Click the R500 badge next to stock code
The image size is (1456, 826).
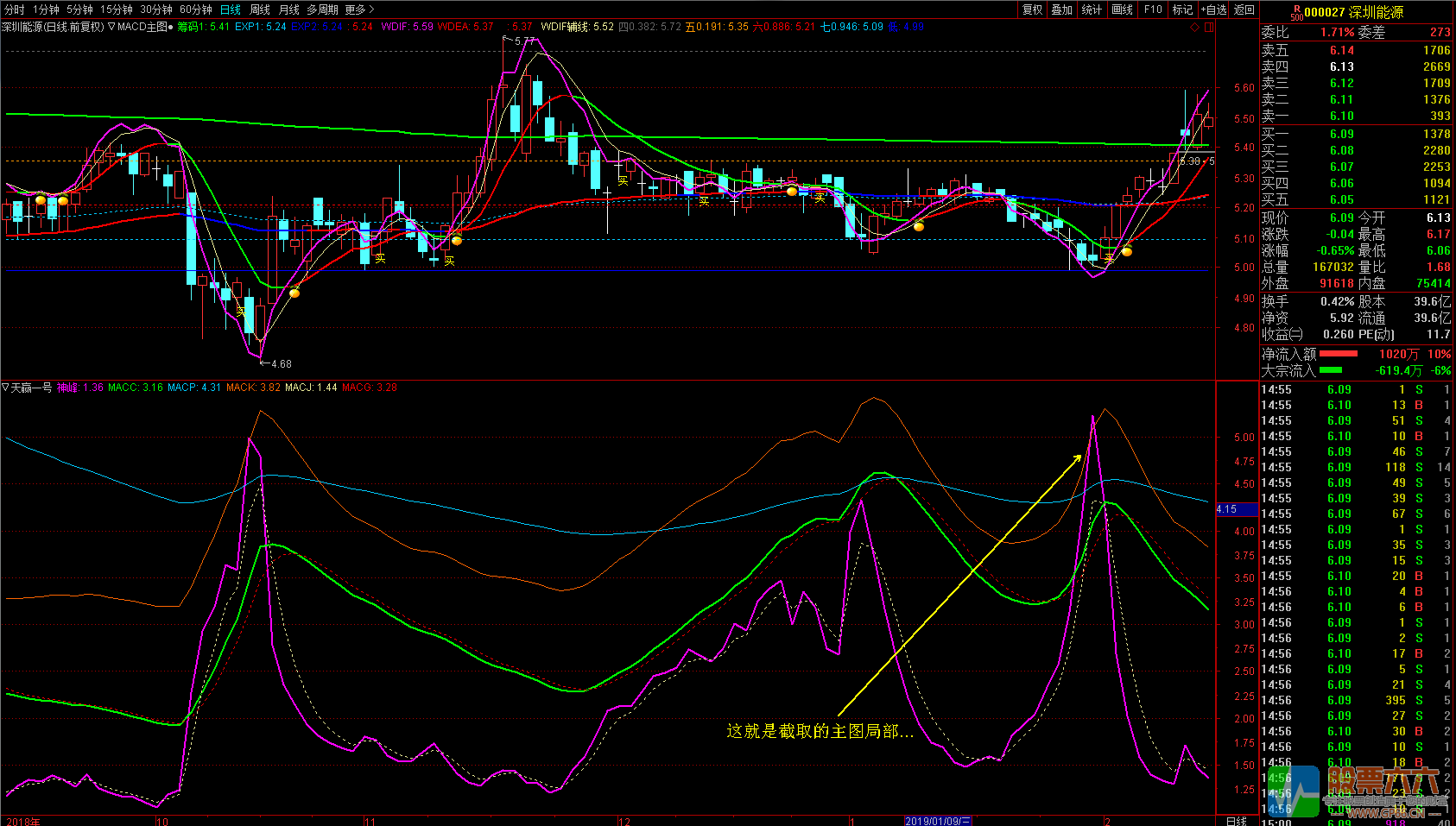[x=1296, y=13]
